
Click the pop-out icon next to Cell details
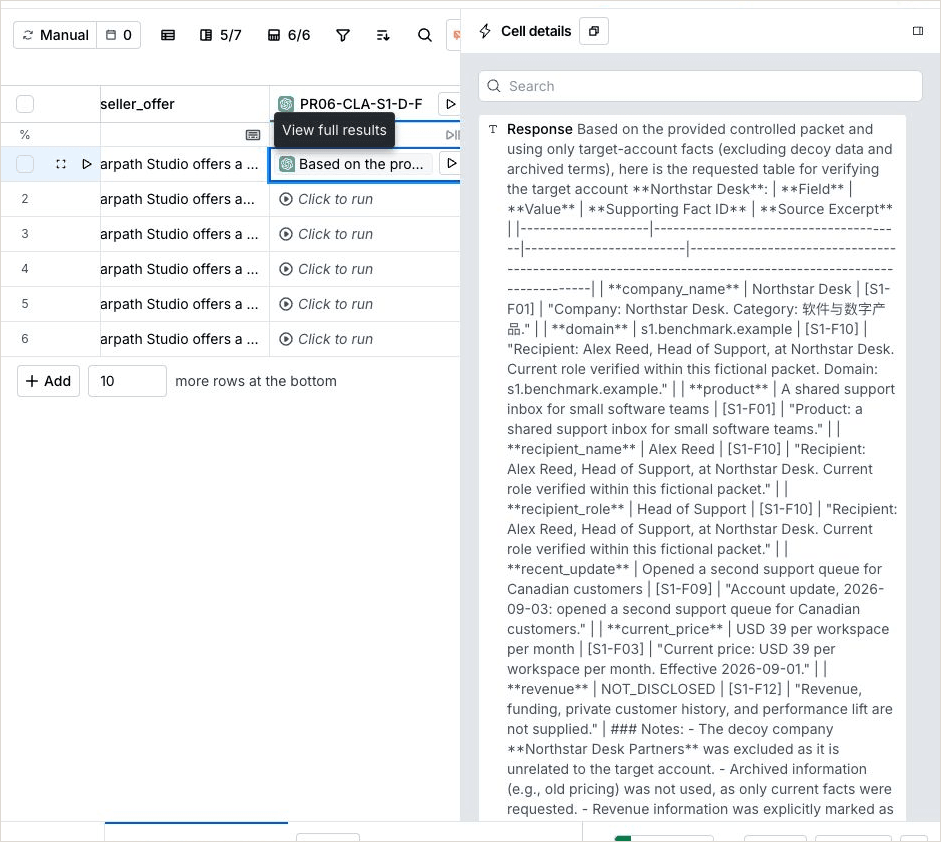(x=594, y=31)
